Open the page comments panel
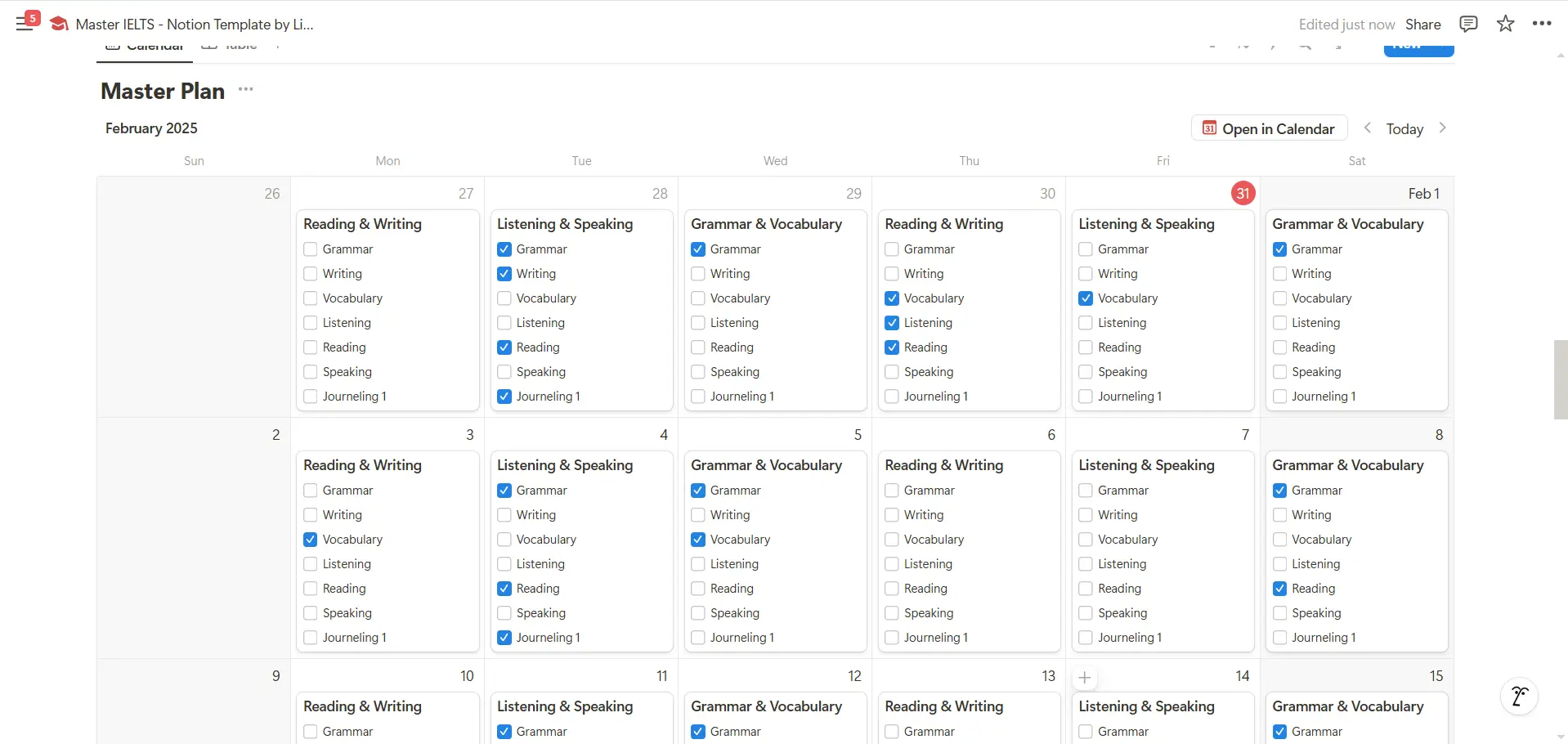The height and width of the screenshot is (744, 1568). click(1468, 24)
